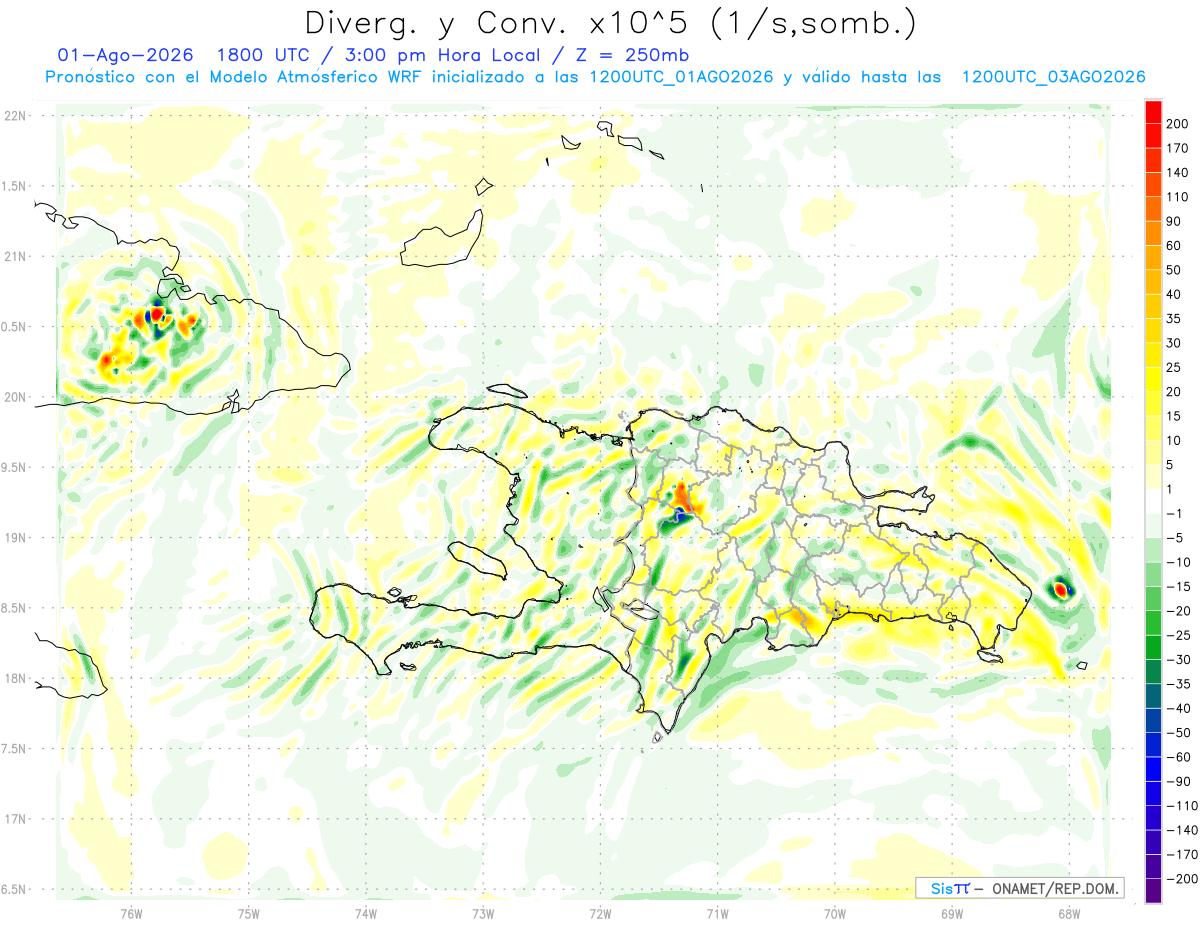Viewport: 1200px width, 927px height.
Task: Click the '22N' latitude label
Action: 13,116
